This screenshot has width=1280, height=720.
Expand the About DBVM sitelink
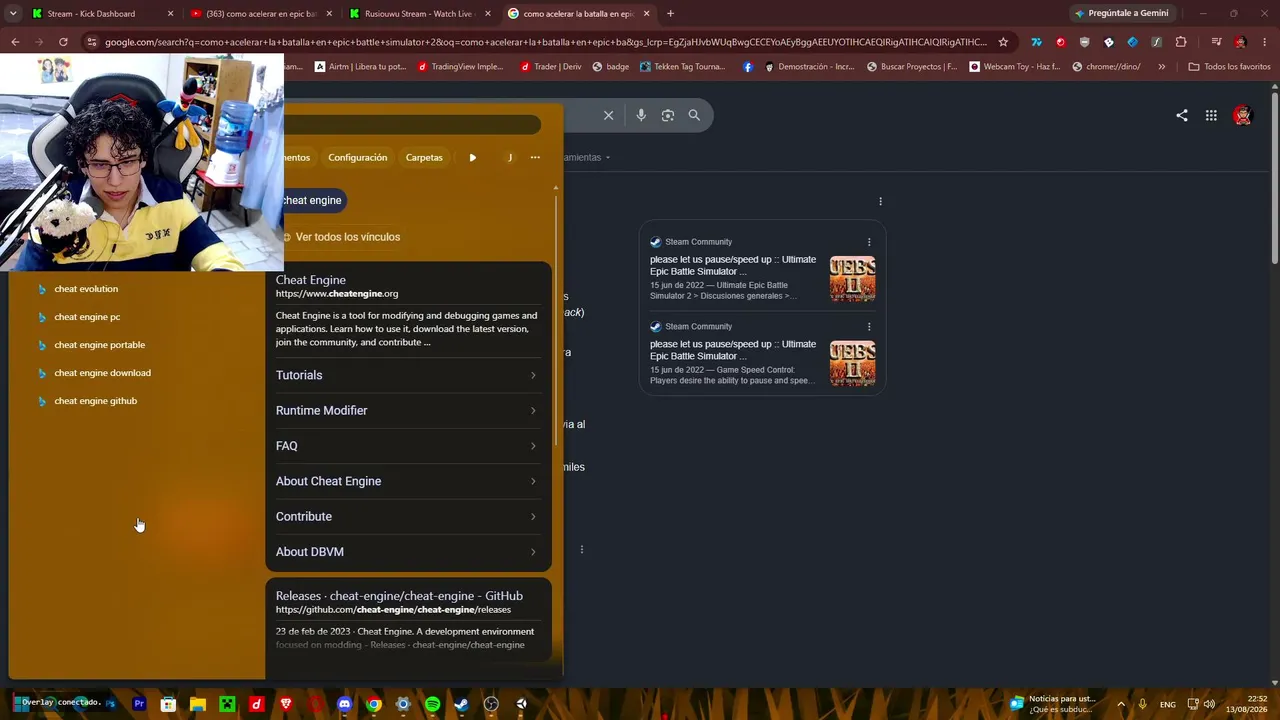click(x=407, y=552)
